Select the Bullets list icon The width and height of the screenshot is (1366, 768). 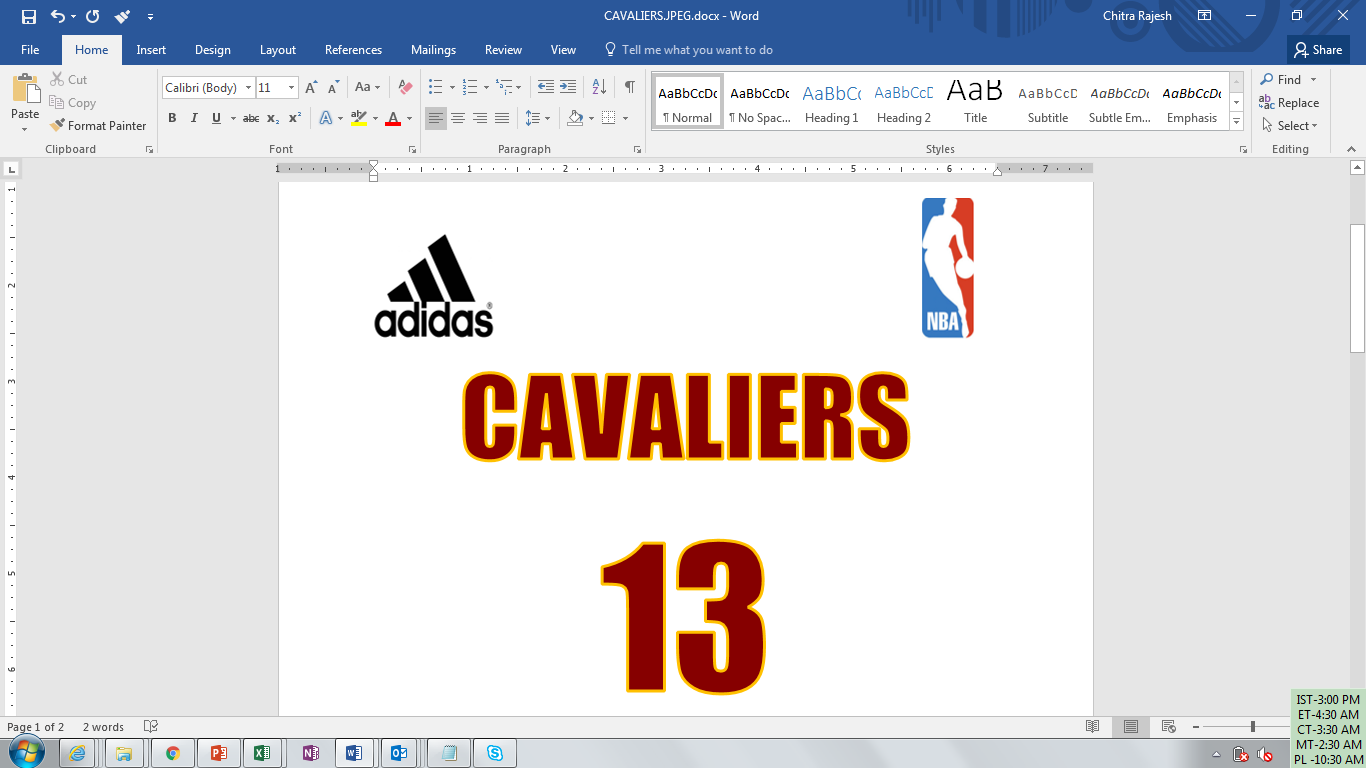(x=435, y=88)
